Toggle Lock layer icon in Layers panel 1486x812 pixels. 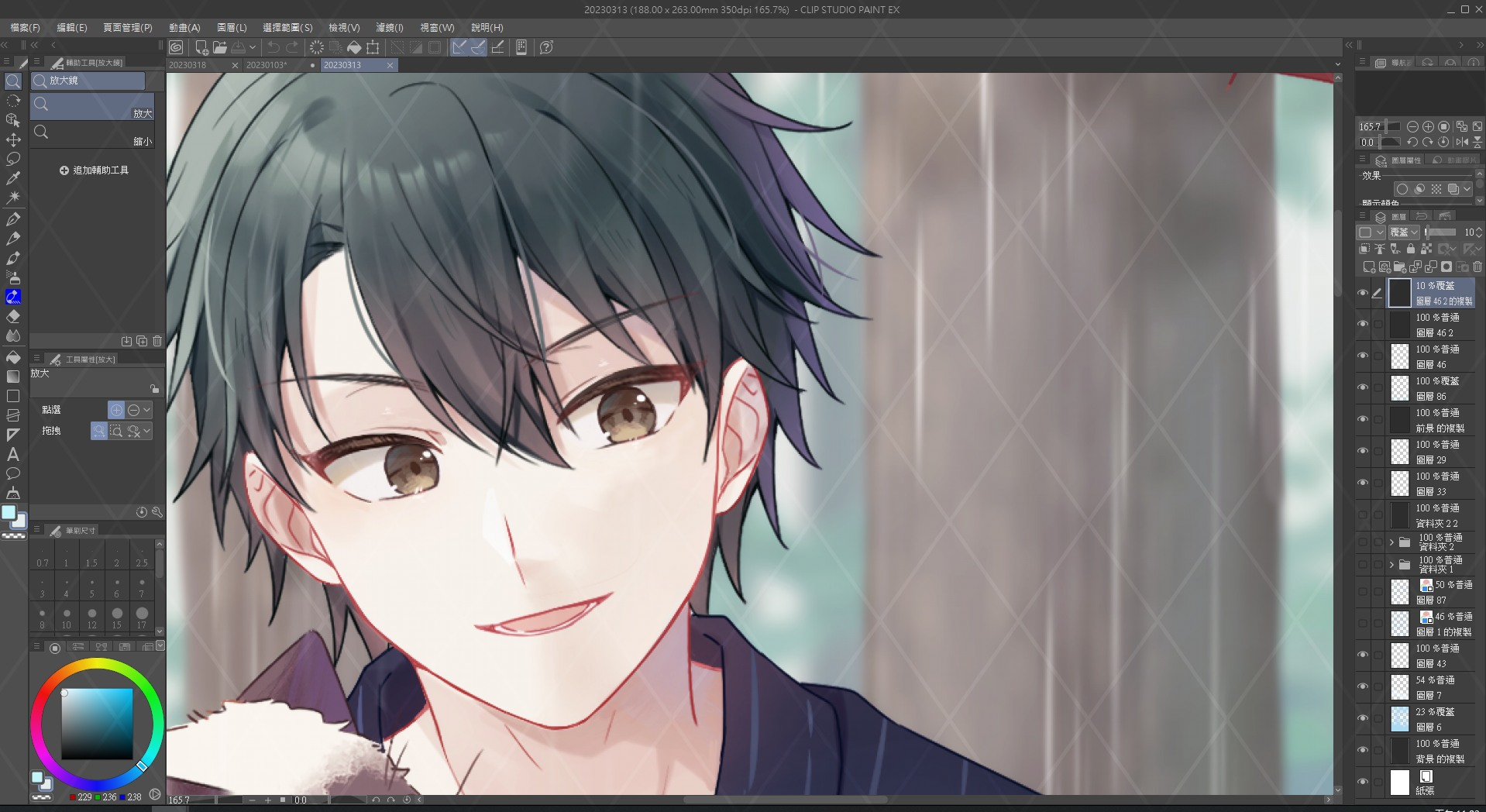[x=1411, y=249]
